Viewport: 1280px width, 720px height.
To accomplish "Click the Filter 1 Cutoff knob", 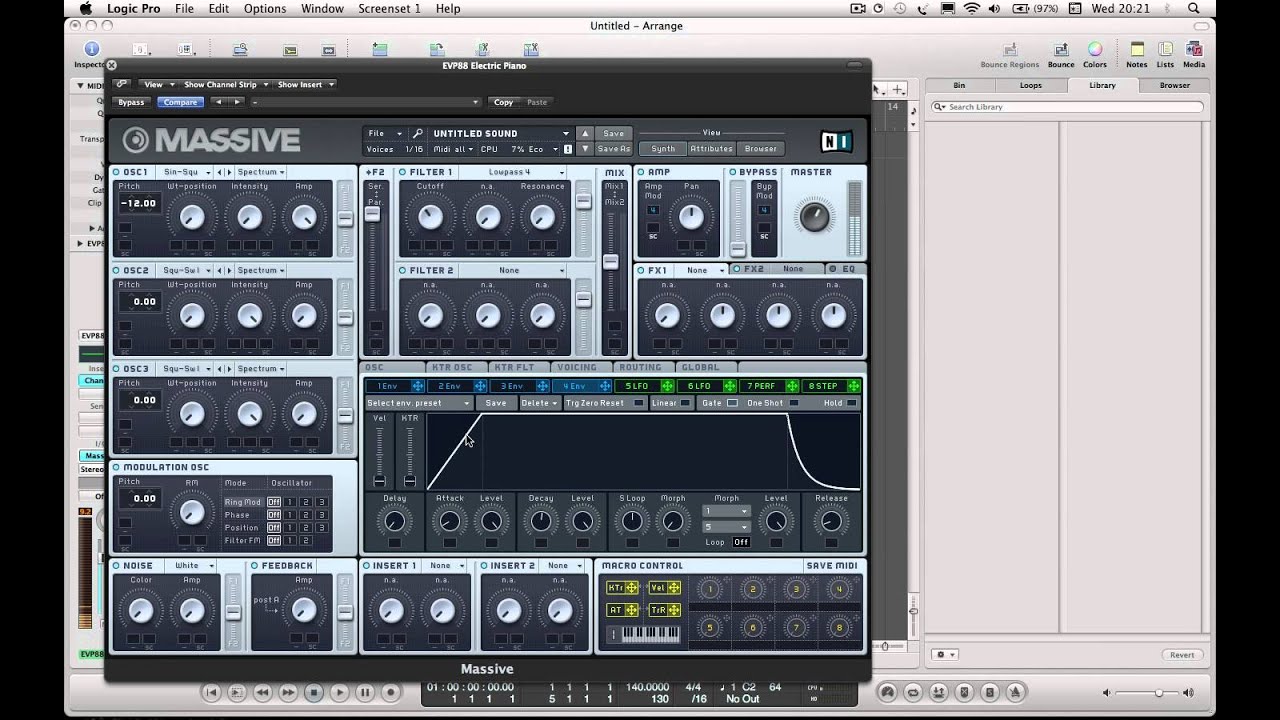I will point(430,216).
